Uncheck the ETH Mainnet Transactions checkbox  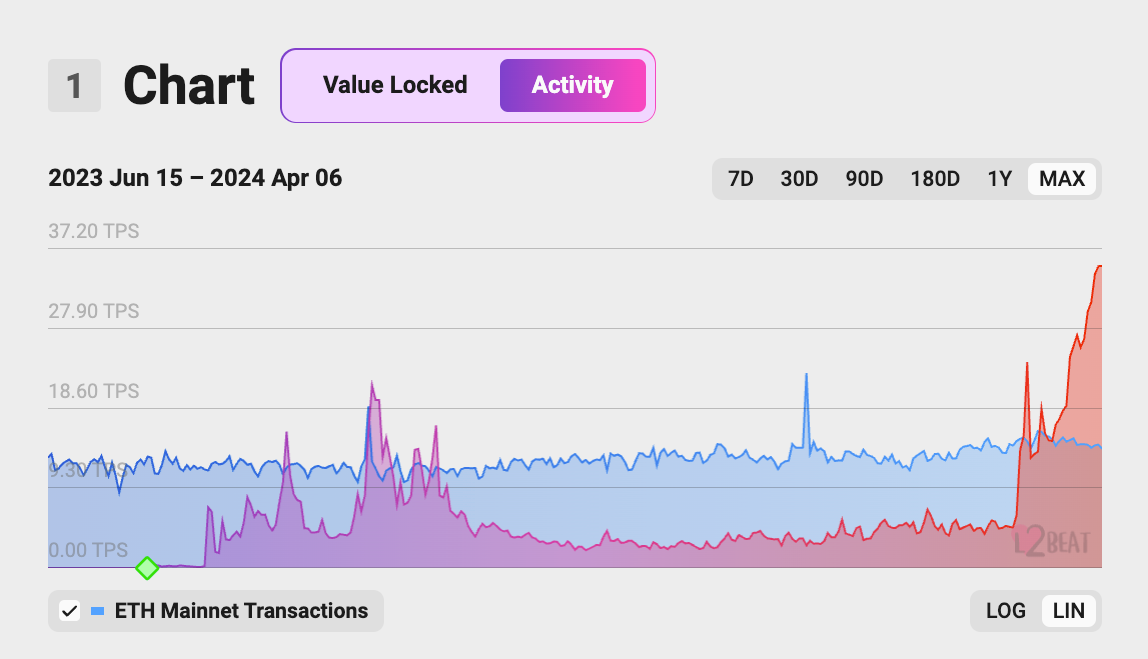(x=69, y=610)
